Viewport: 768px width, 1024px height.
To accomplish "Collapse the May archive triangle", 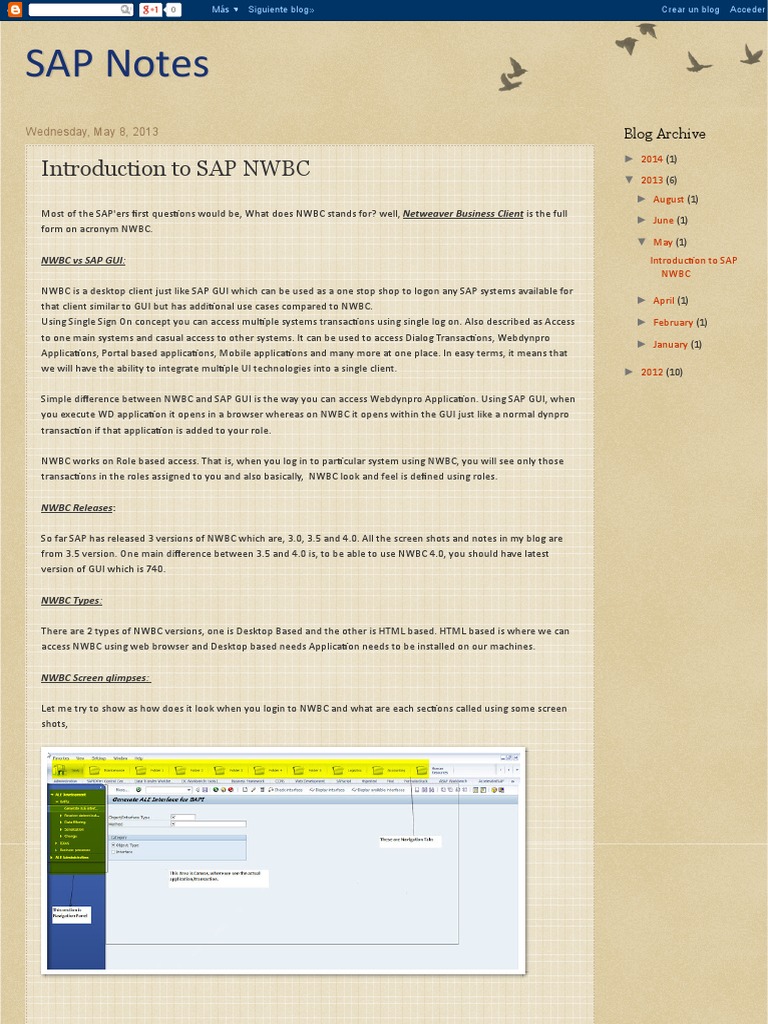I will click(642, 242).
